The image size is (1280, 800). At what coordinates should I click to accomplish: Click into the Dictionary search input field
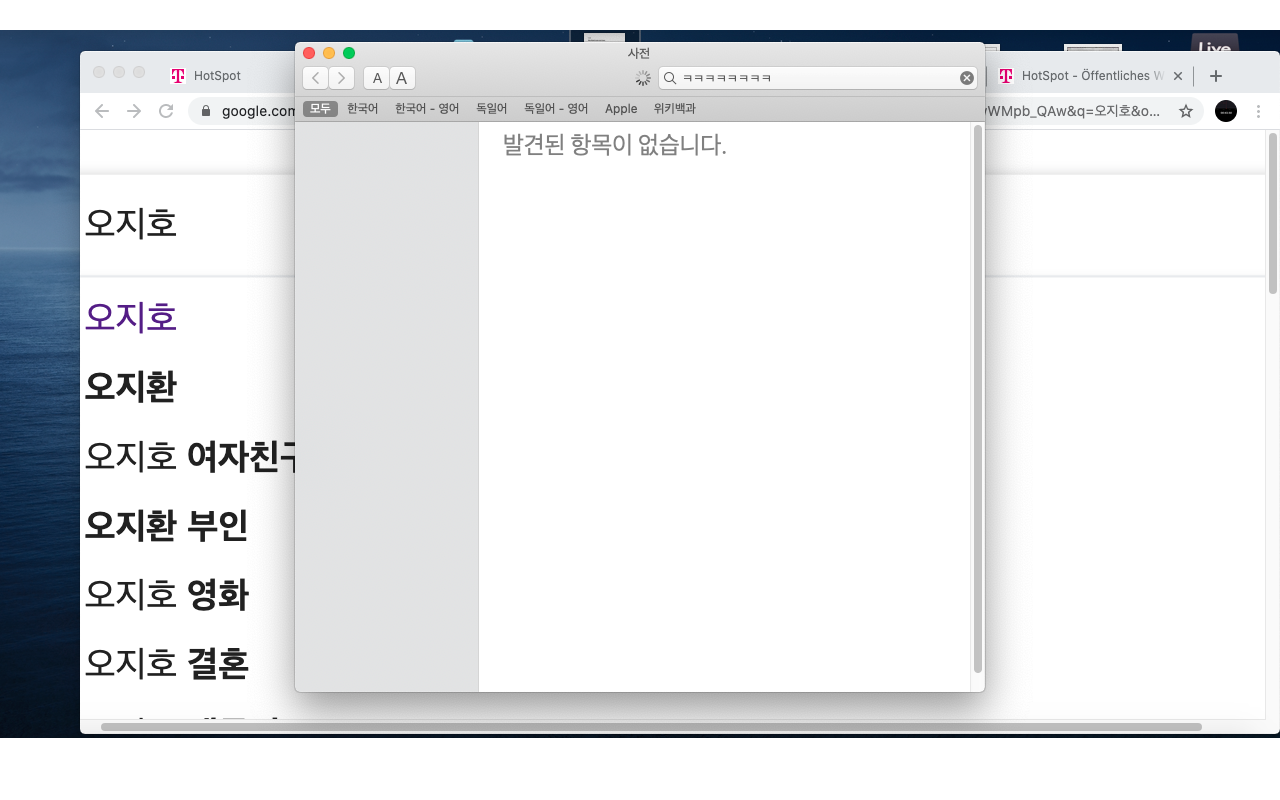pos(818,78)
